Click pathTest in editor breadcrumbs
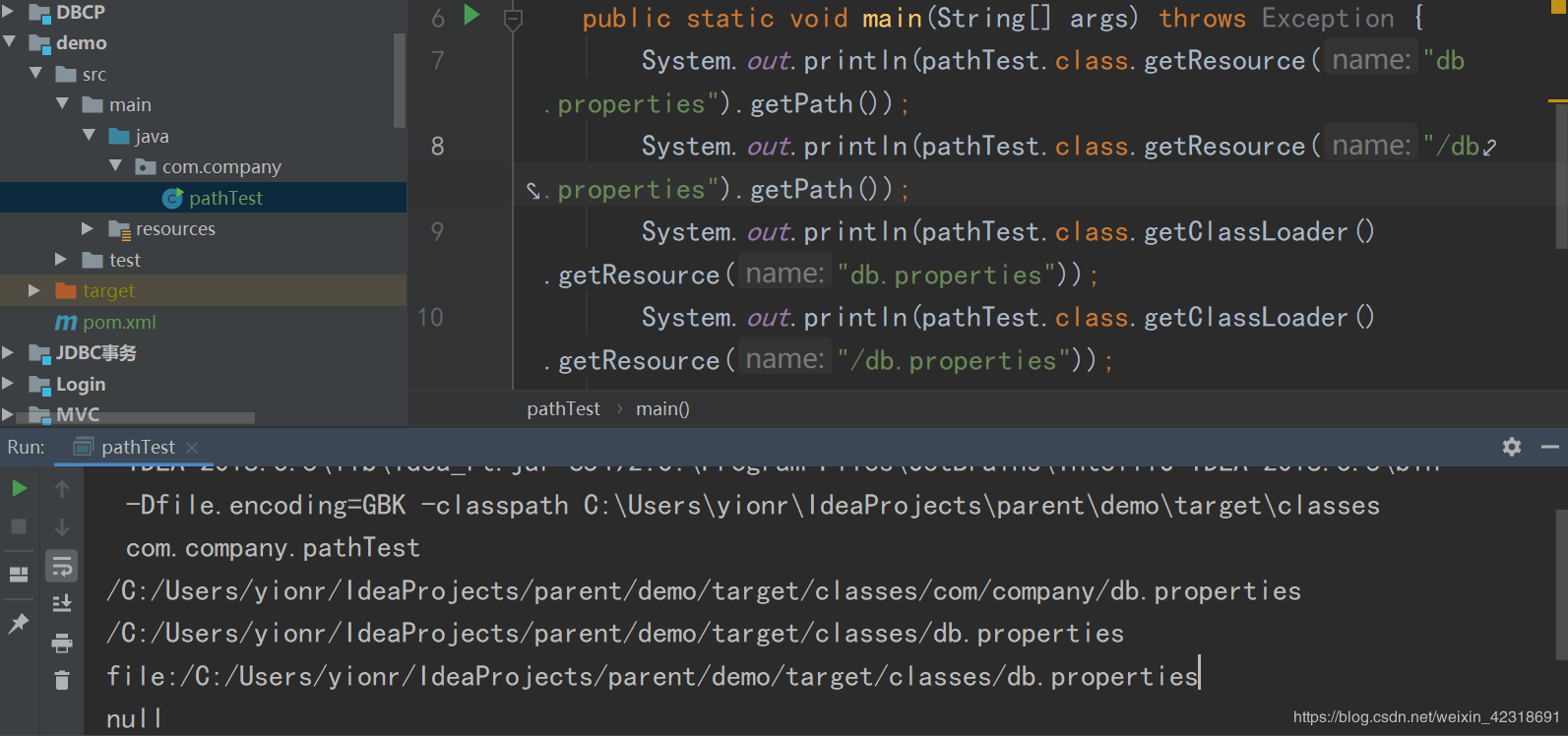Image resolution: width=1568 pixels, height=736 pixels. pyautogui.click(x=563, y=409)
